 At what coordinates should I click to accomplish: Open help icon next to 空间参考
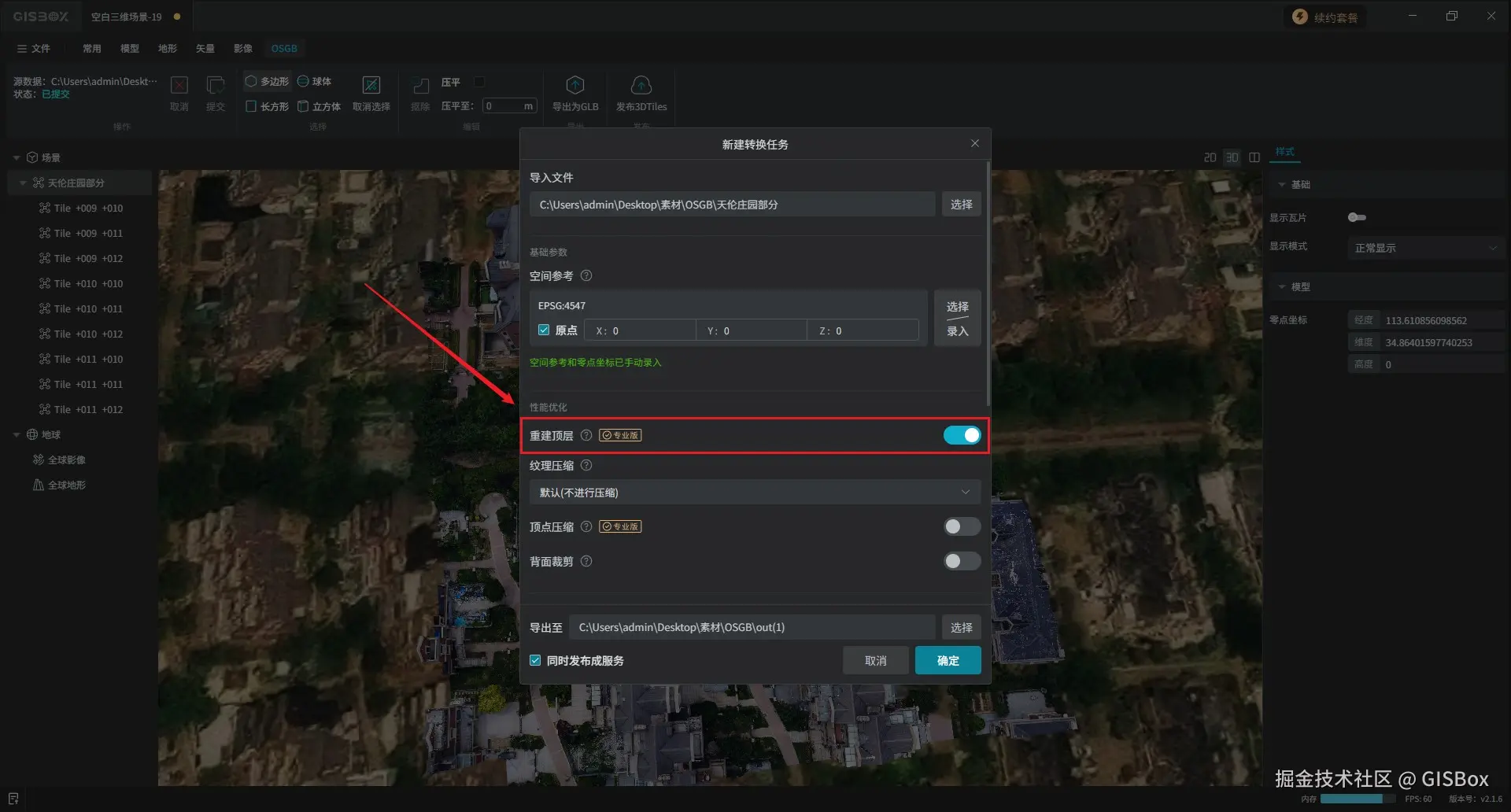pyautogui.click(x=586, y=276)
